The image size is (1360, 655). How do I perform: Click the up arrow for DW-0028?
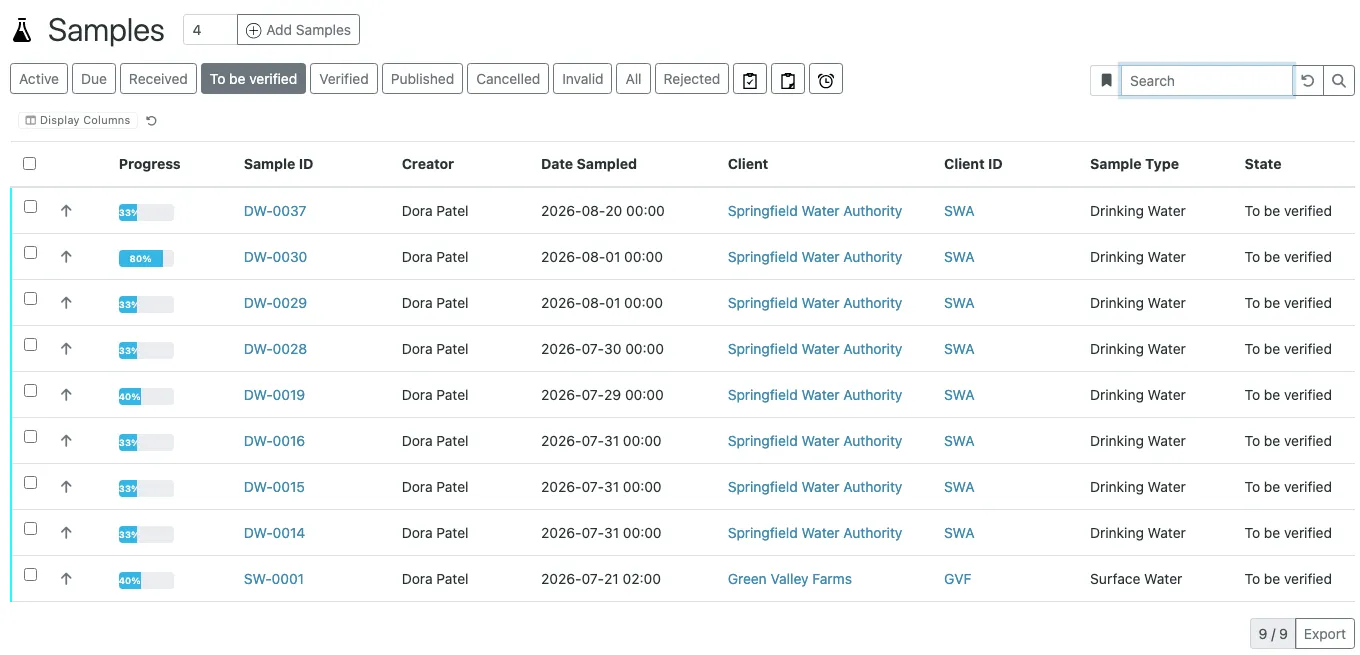click(x=66, y=349)
